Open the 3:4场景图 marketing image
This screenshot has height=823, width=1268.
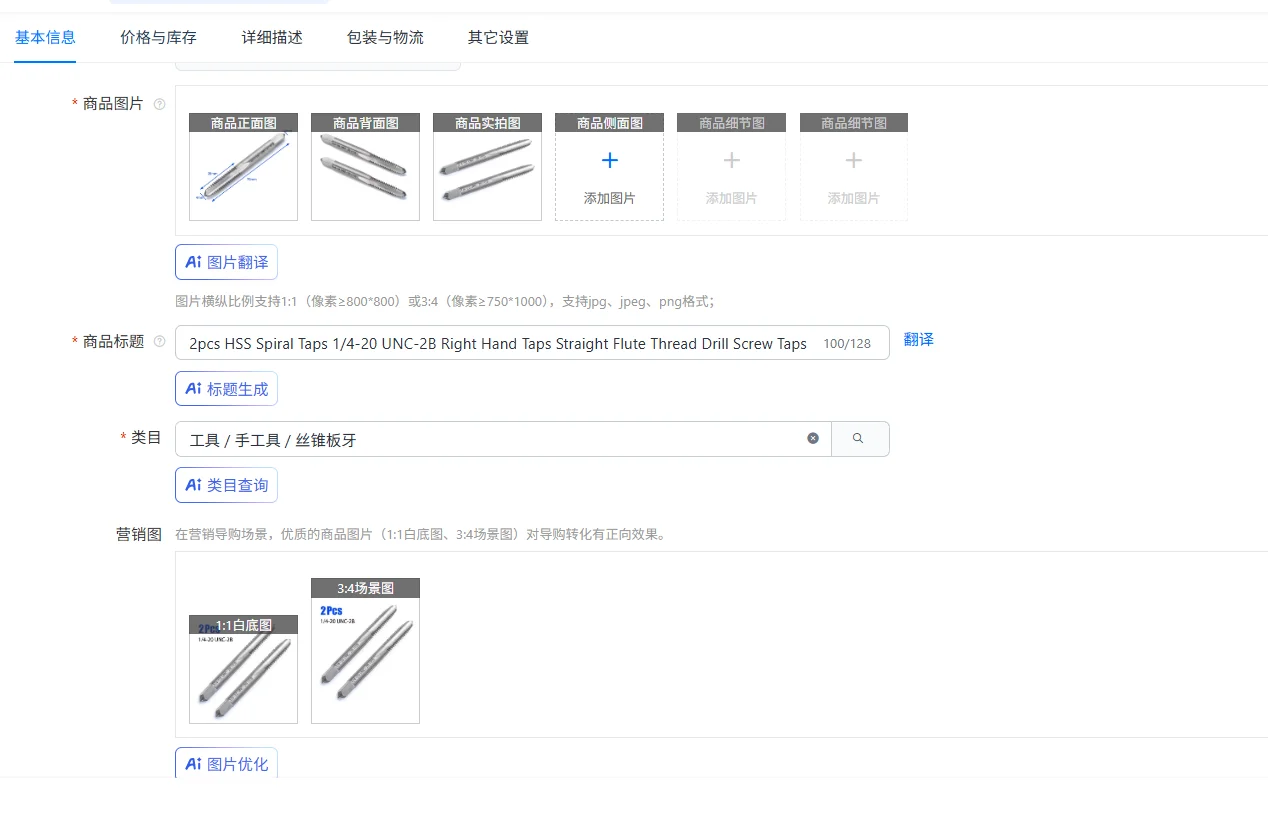(x=365, y=650)
